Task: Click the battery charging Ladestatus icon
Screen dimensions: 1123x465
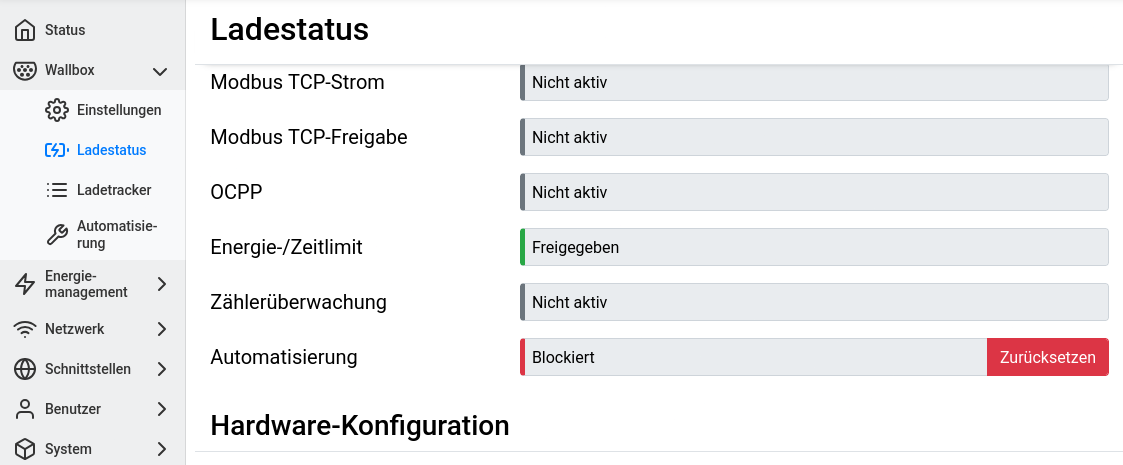Action: (x=57, y=150)
